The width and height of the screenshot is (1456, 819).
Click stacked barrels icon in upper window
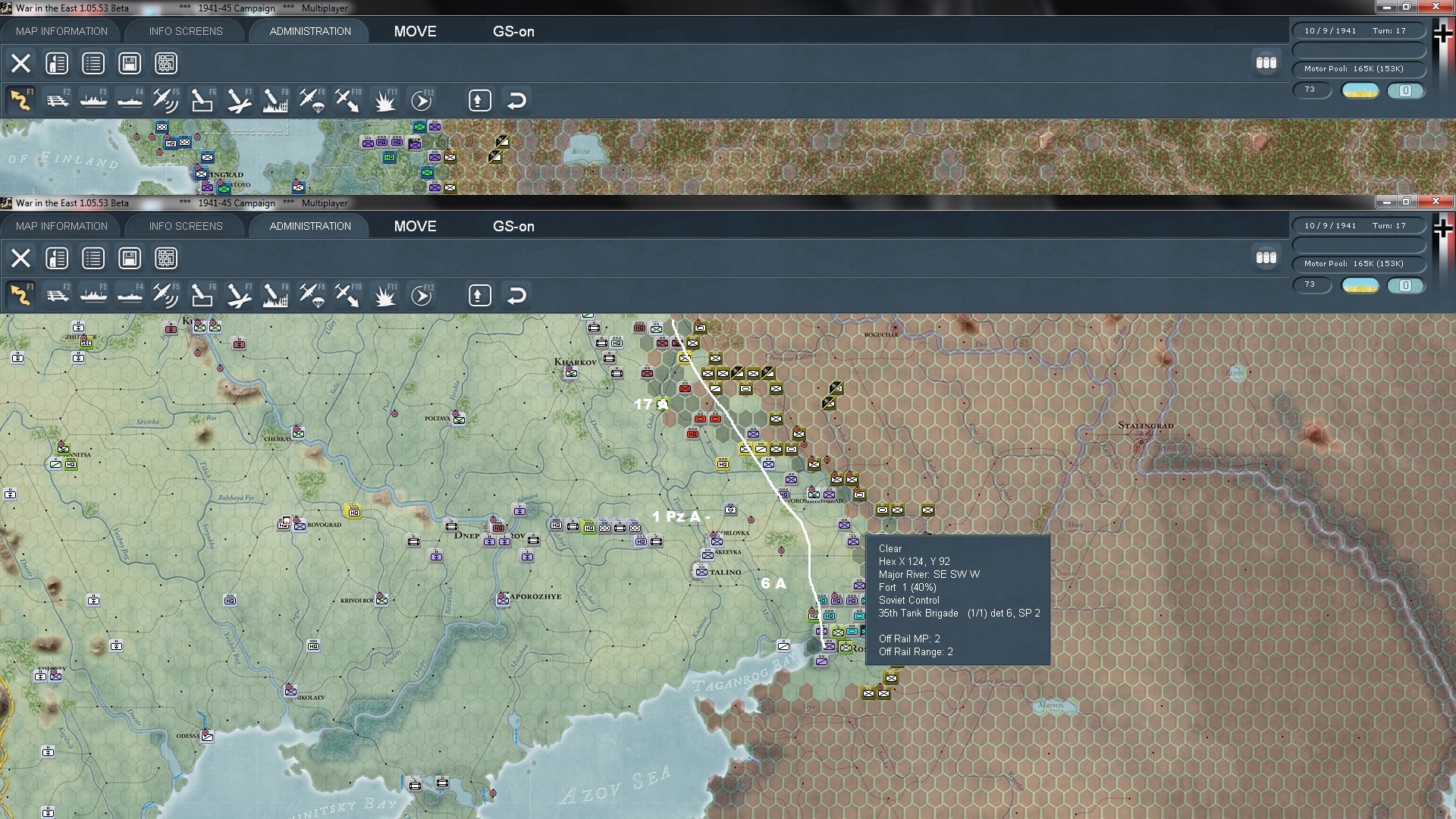[1266, 63]
